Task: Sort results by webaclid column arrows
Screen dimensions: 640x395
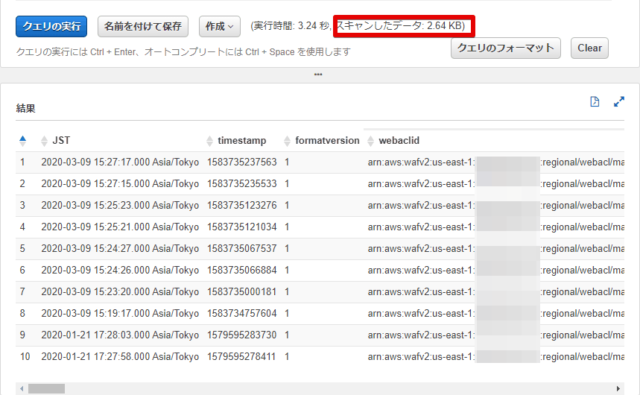Action: click(x=371, y=141)
